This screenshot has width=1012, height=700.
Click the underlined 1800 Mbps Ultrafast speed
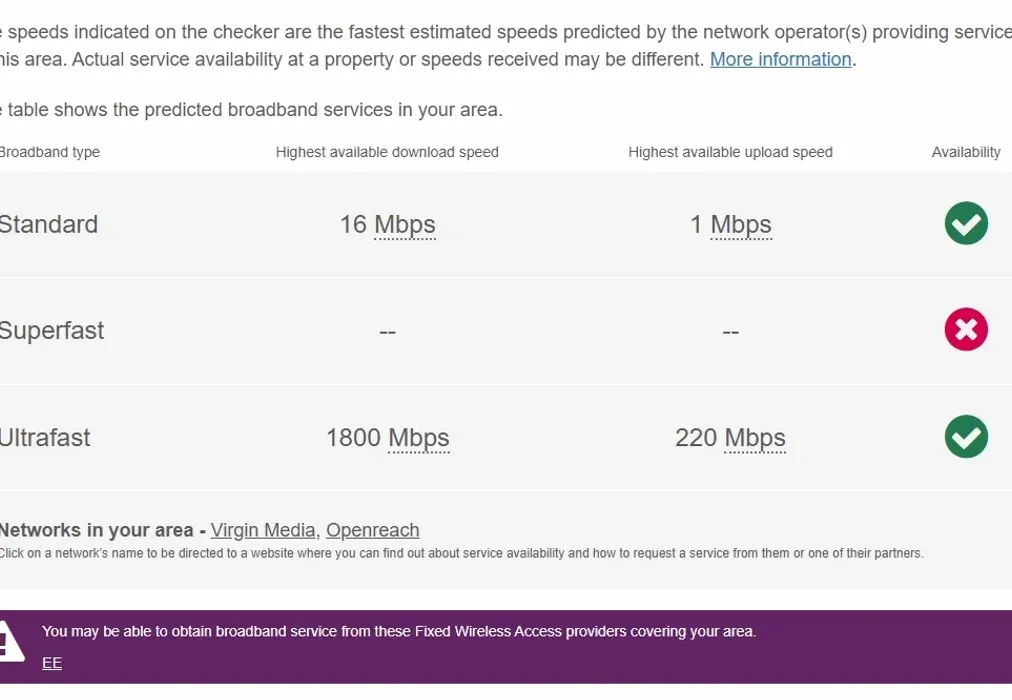click(x=388, y=437)
